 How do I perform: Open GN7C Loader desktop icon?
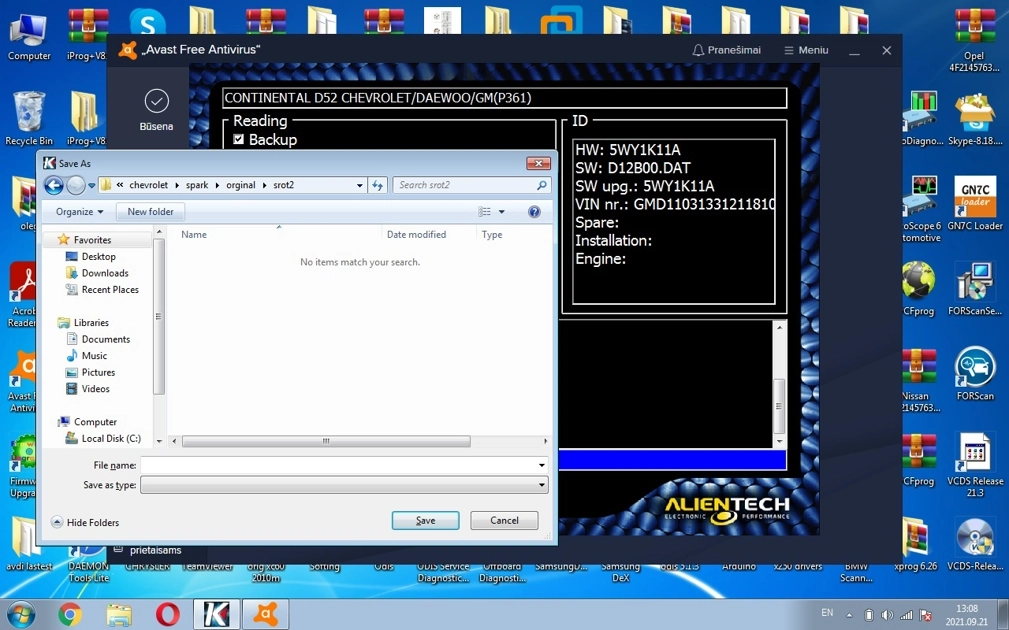pos(975,203)
